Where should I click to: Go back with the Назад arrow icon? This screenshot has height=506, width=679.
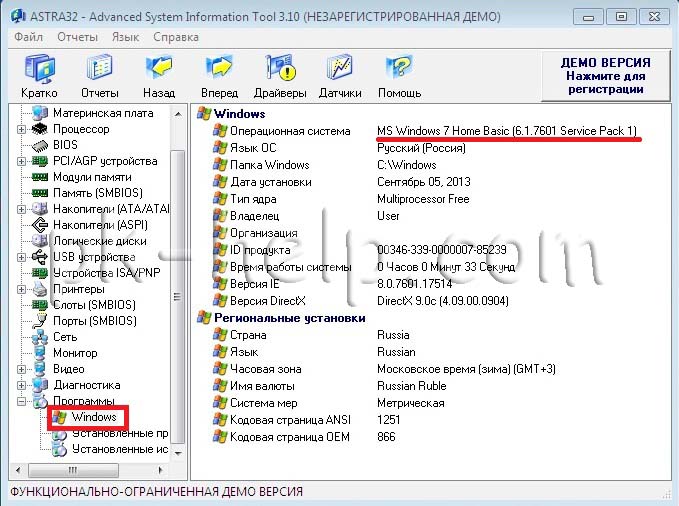point(159,76)
